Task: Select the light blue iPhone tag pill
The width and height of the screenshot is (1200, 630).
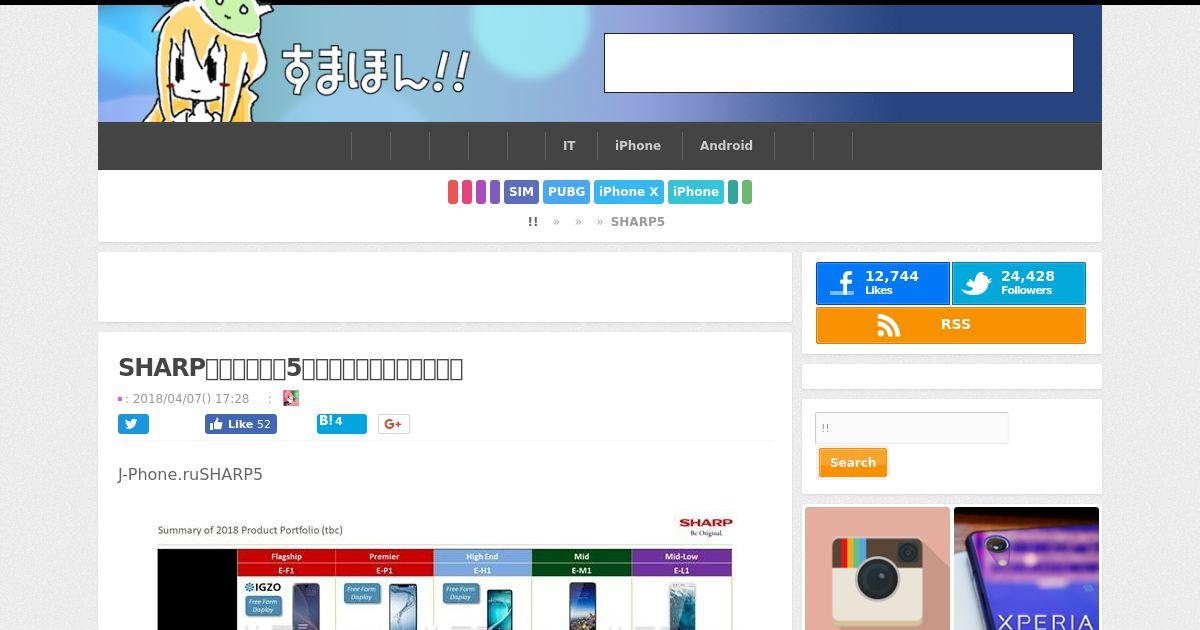Action: pos(696,192)
